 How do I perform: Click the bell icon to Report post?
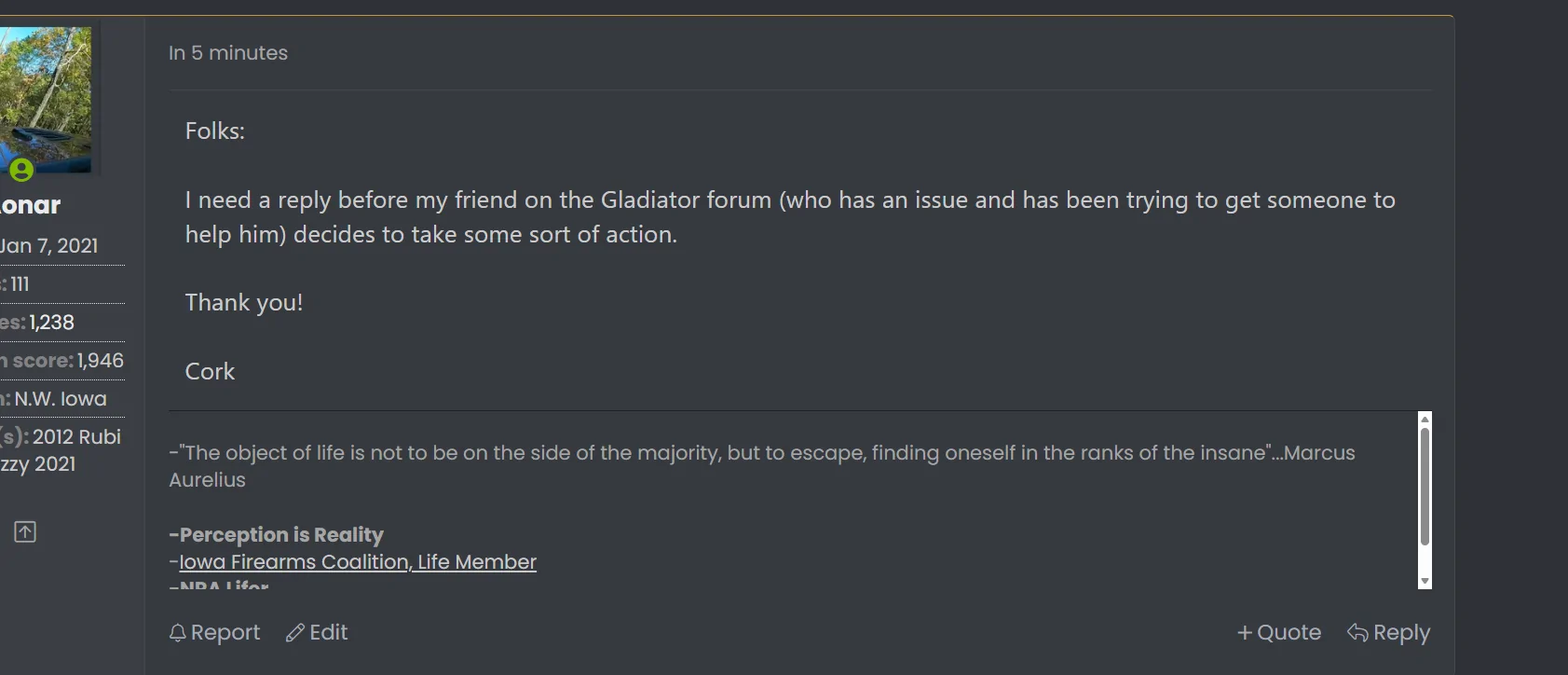pos(178,633)
